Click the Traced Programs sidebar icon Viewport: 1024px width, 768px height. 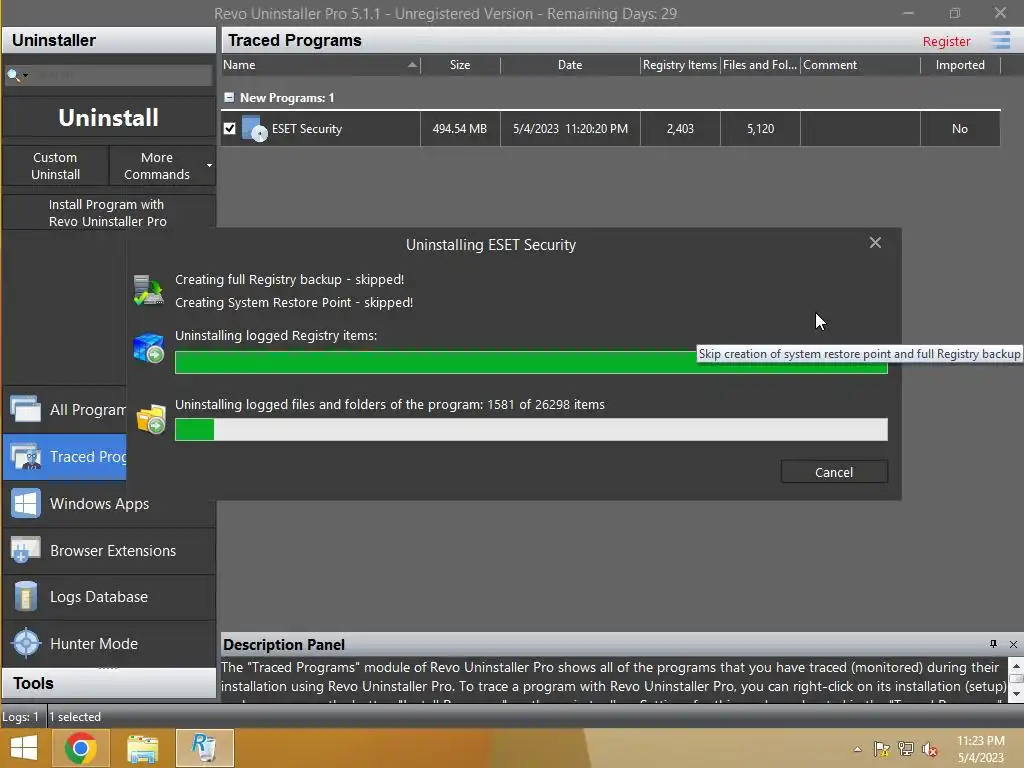click(25, 456)
